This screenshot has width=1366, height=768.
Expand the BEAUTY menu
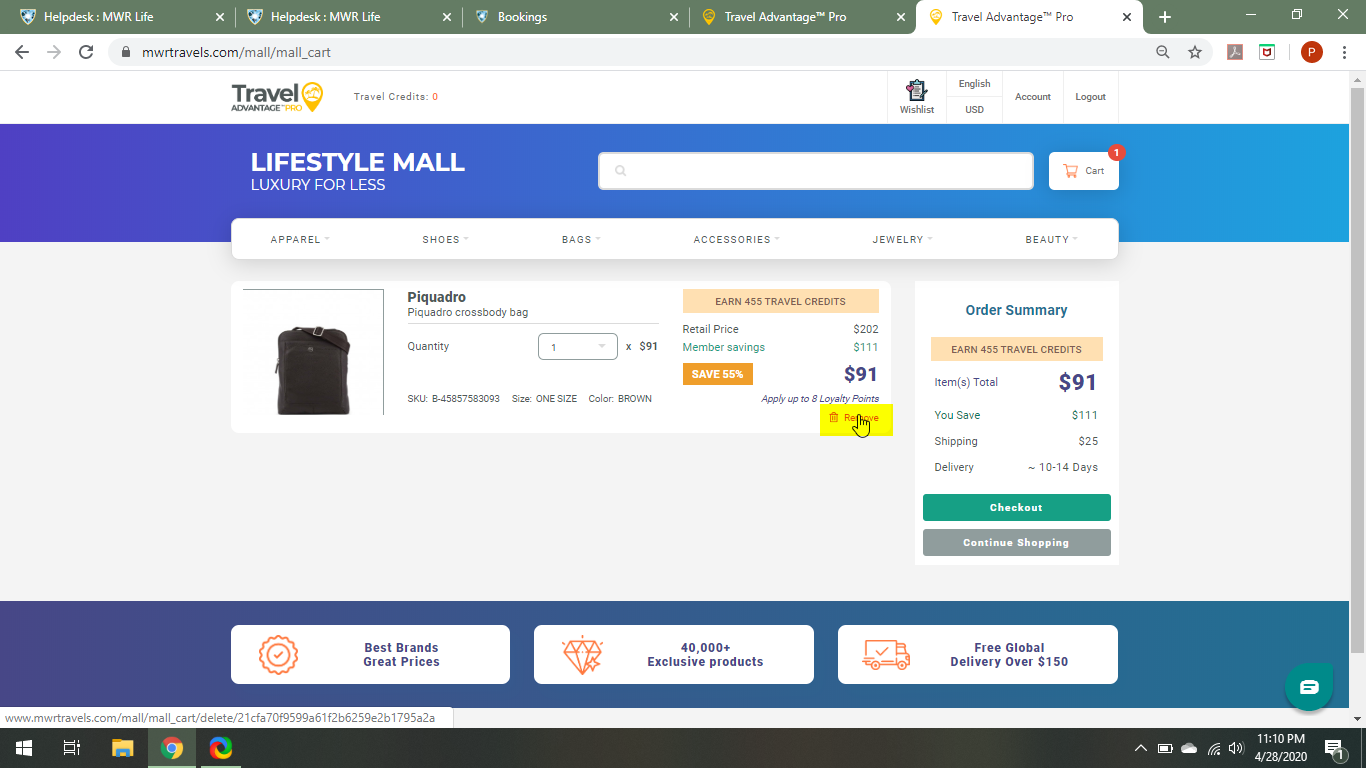pyautogui.click(x=1052, y=240)
